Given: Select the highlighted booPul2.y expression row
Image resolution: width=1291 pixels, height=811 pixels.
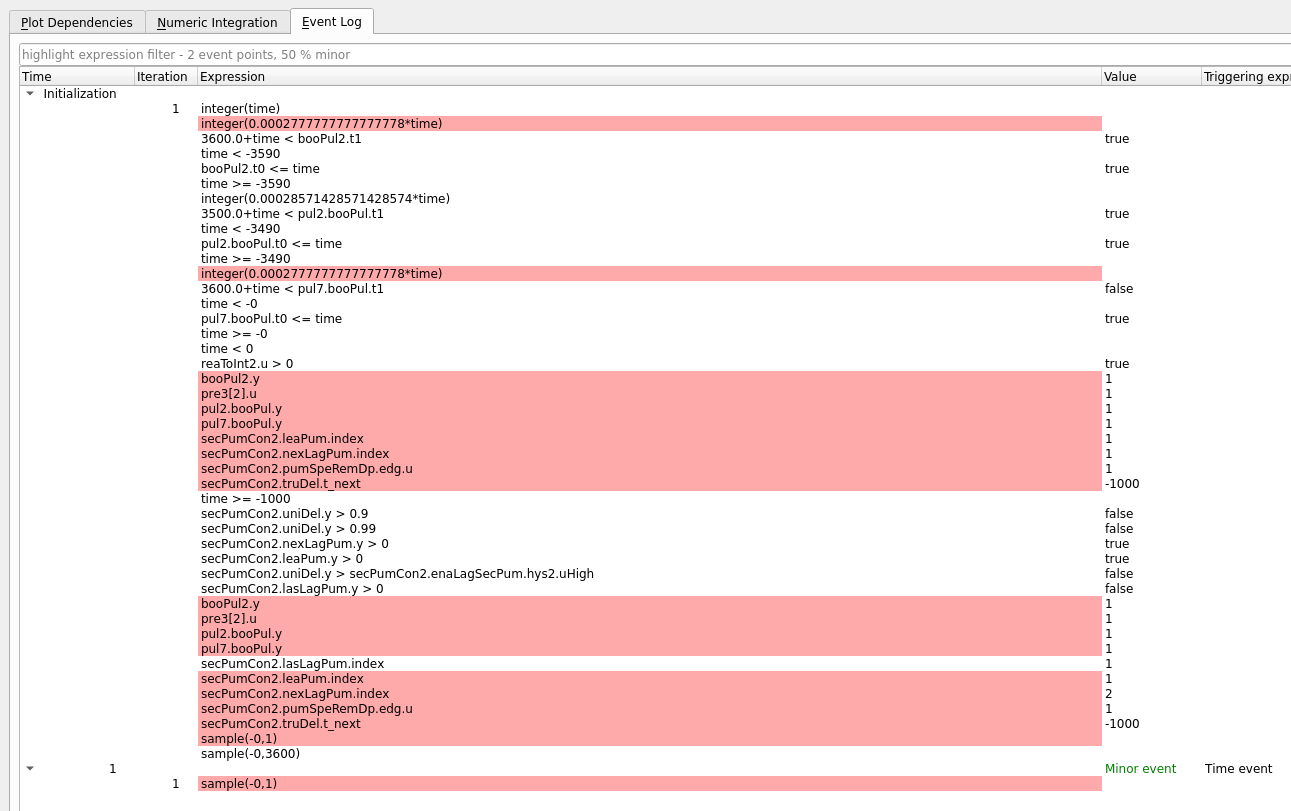Looking at the screenshot, I should (230, 379).
